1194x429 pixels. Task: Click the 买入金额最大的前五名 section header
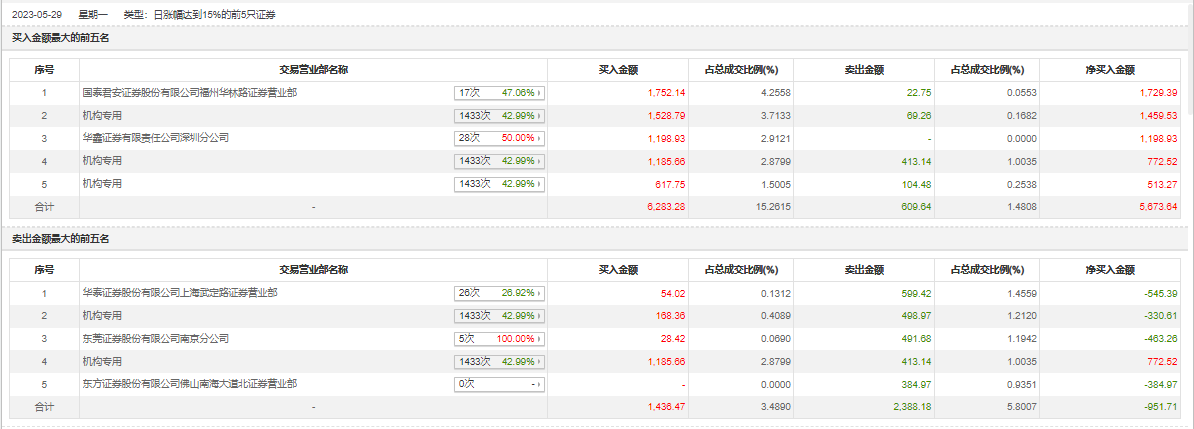point(60,38)
